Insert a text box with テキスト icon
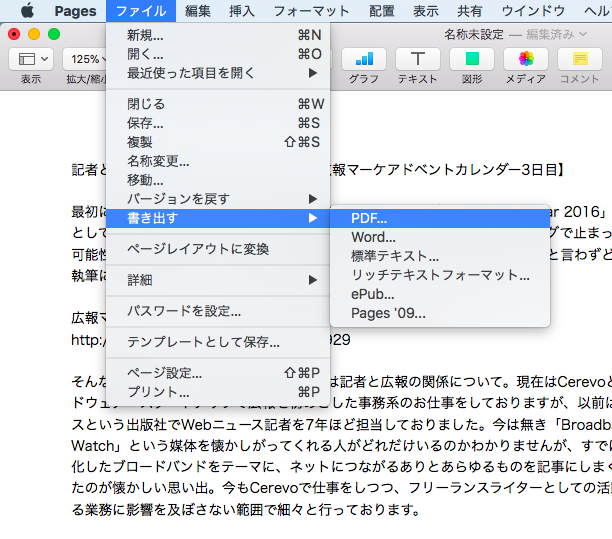 click(418, 60)
